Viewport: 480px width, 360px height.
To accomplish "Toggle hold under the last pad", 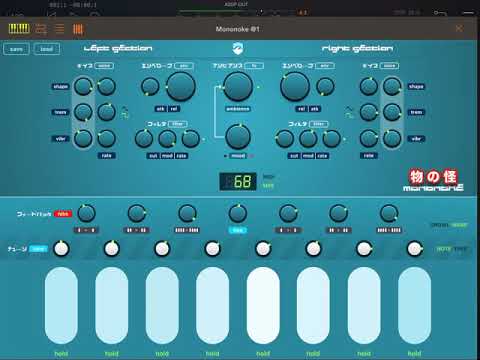I will [x=414, y=353].
